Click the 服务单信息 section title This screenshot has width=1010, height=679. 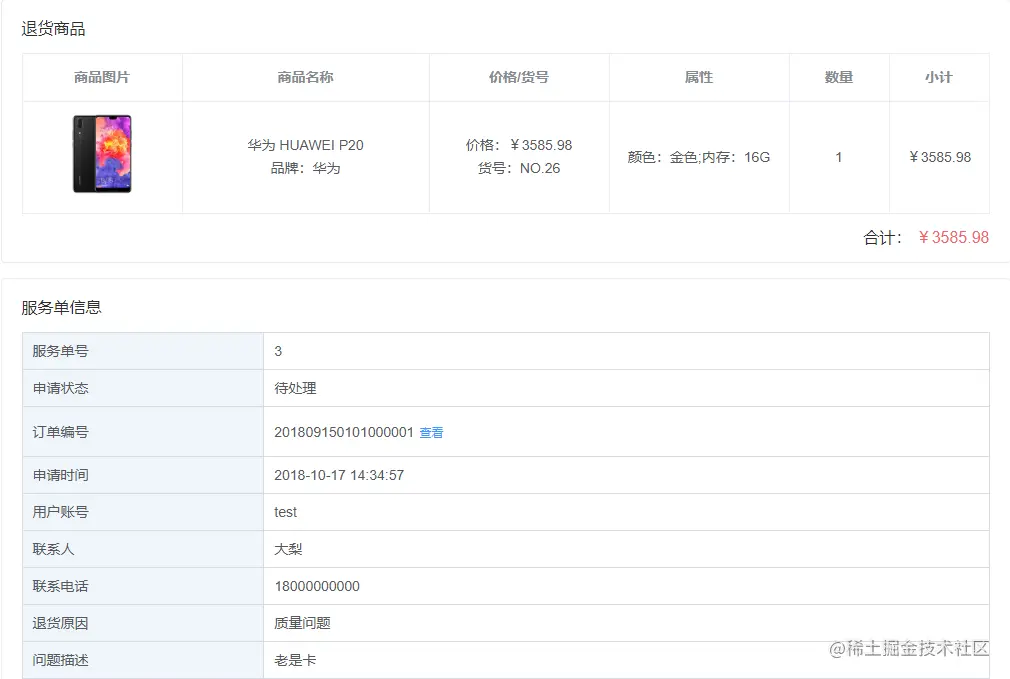[x=61, y=307]
